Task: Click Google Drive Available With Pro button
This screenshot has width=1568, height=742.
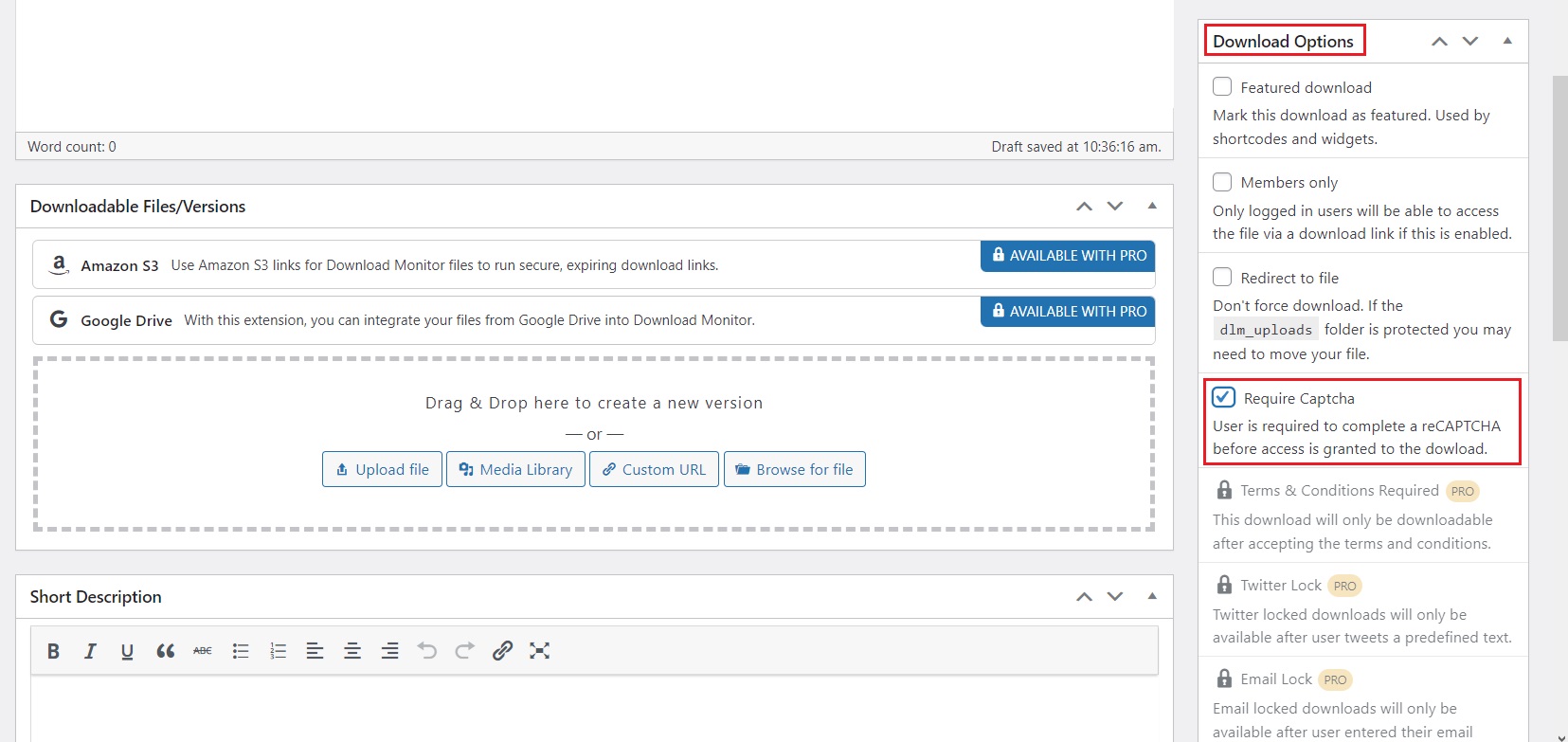Action: 1068,312
